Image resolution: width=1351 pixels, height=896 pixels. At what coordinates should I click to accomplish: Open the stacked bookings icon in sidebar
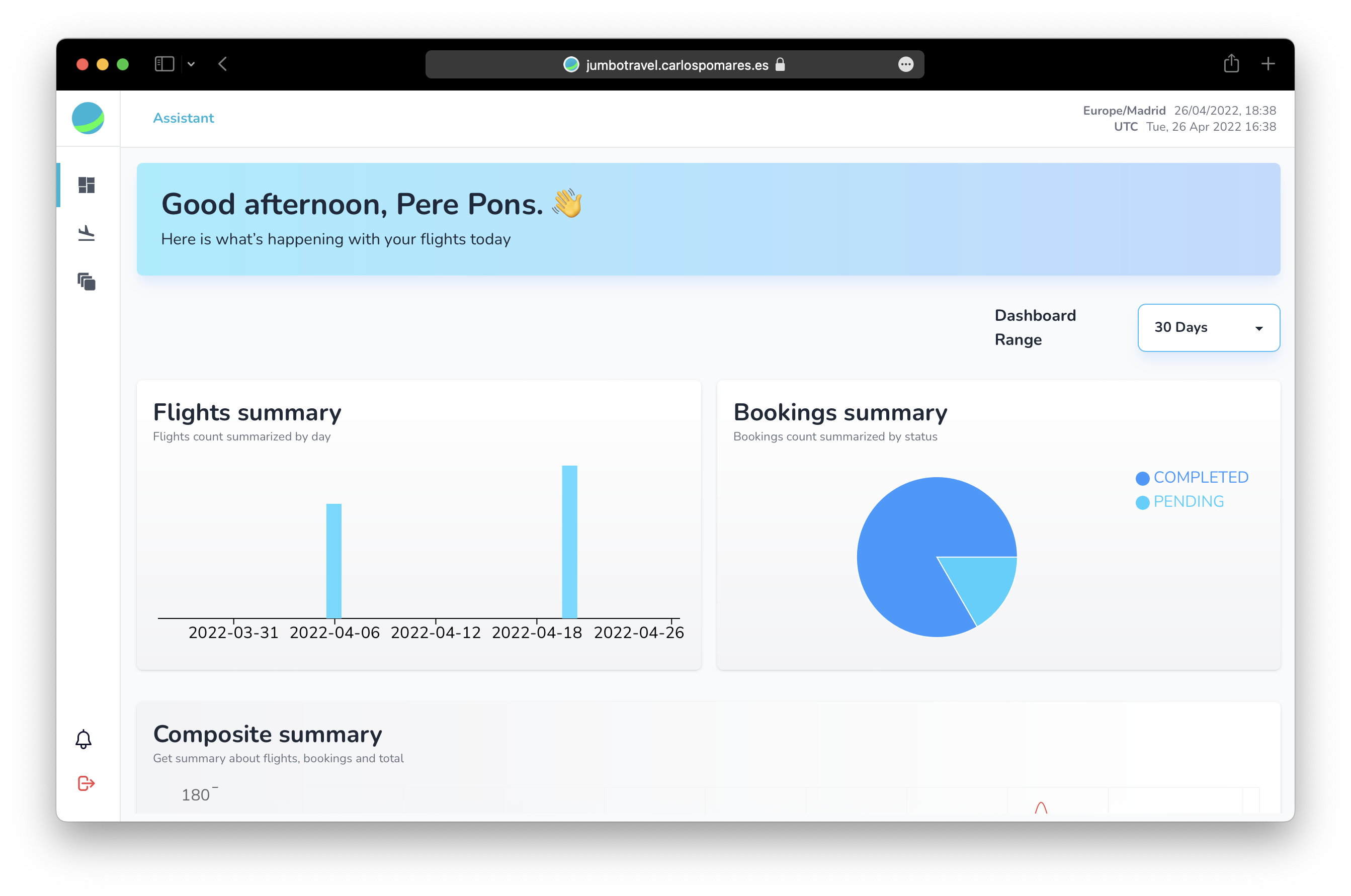coord(87,281)
